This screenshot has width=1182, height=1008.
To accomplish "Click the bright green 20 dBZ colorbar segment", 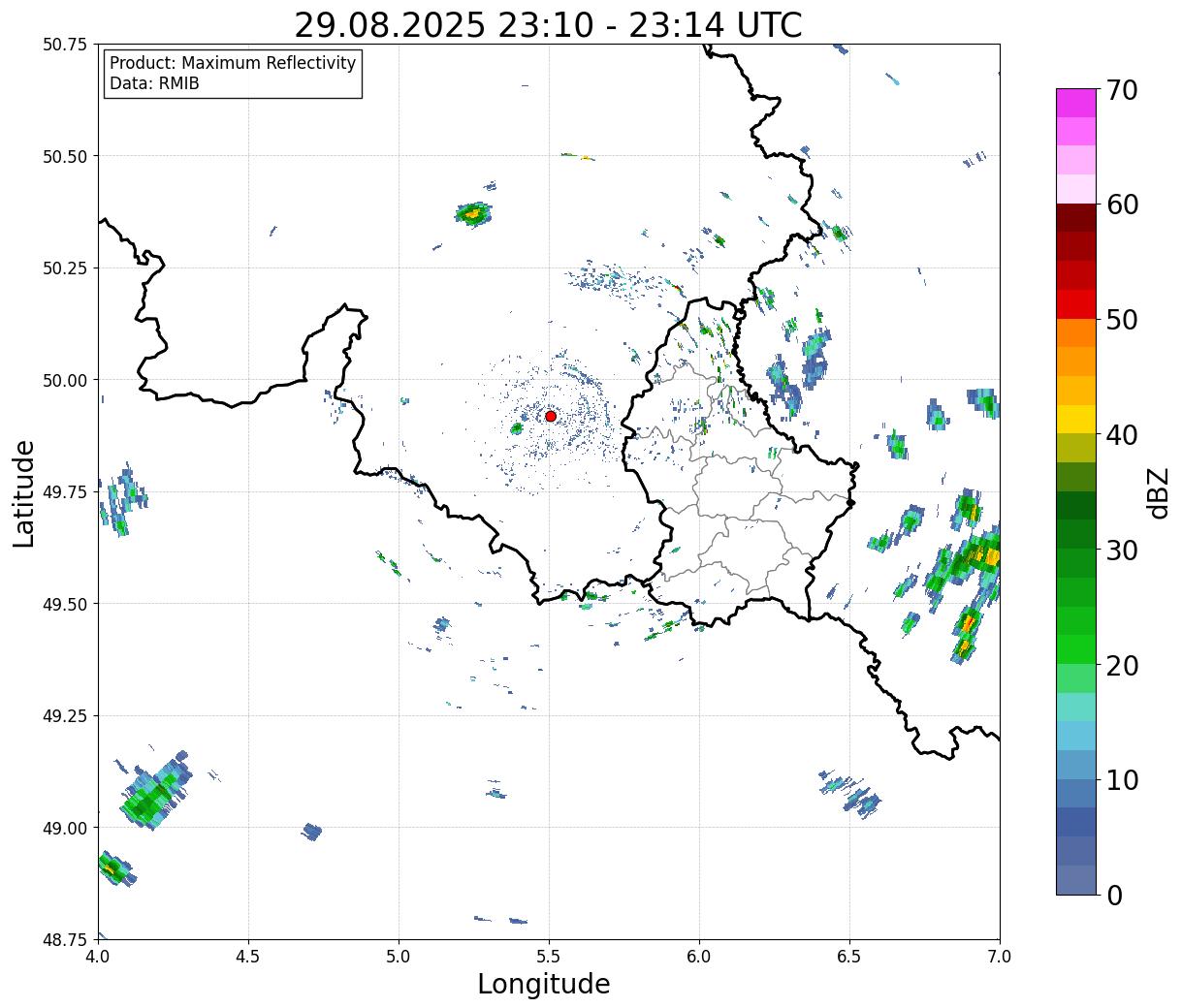I will 1076,648.
